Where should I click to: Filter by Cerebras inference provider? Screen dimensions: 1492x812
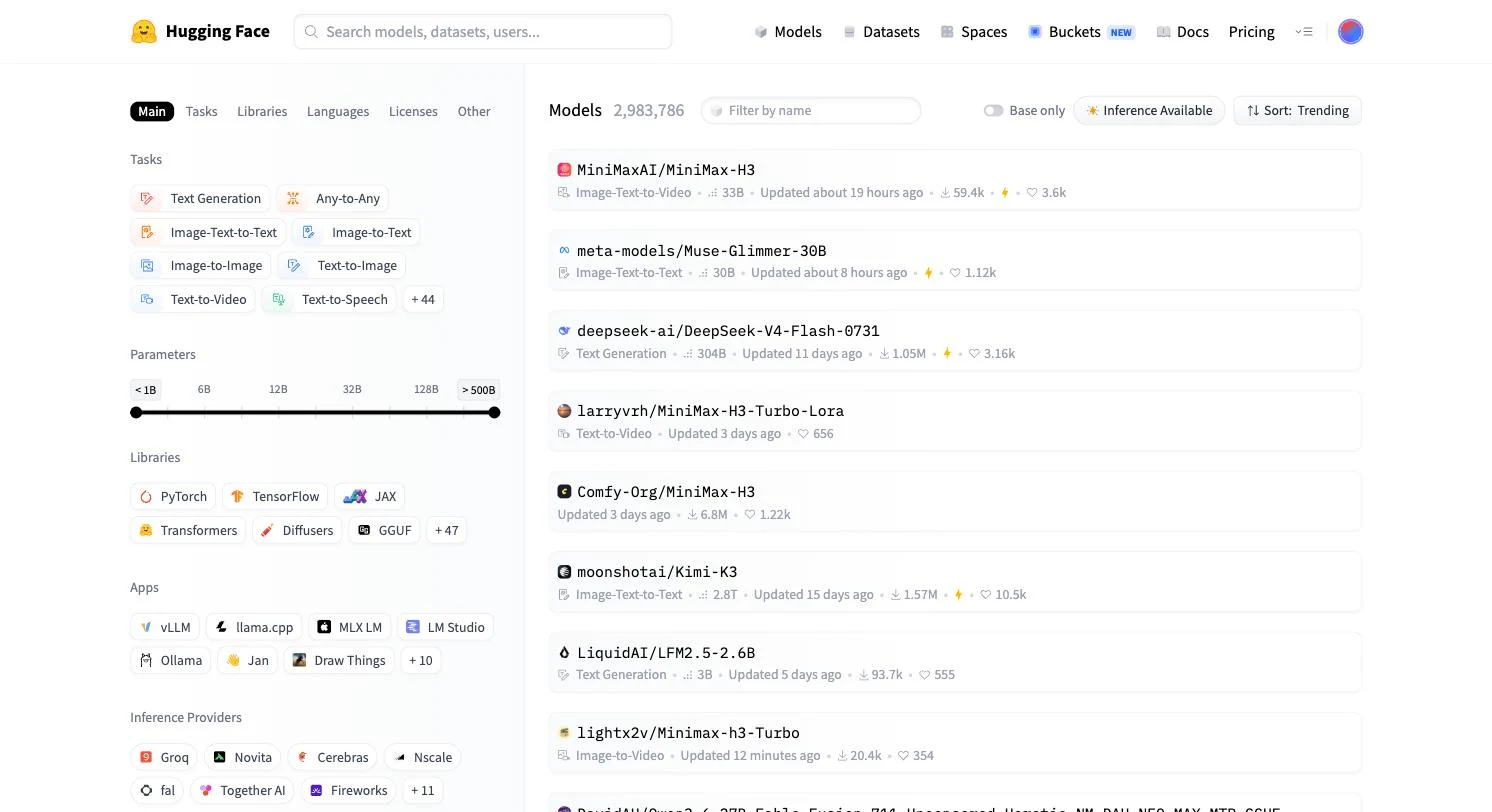(x=333, y=757)
